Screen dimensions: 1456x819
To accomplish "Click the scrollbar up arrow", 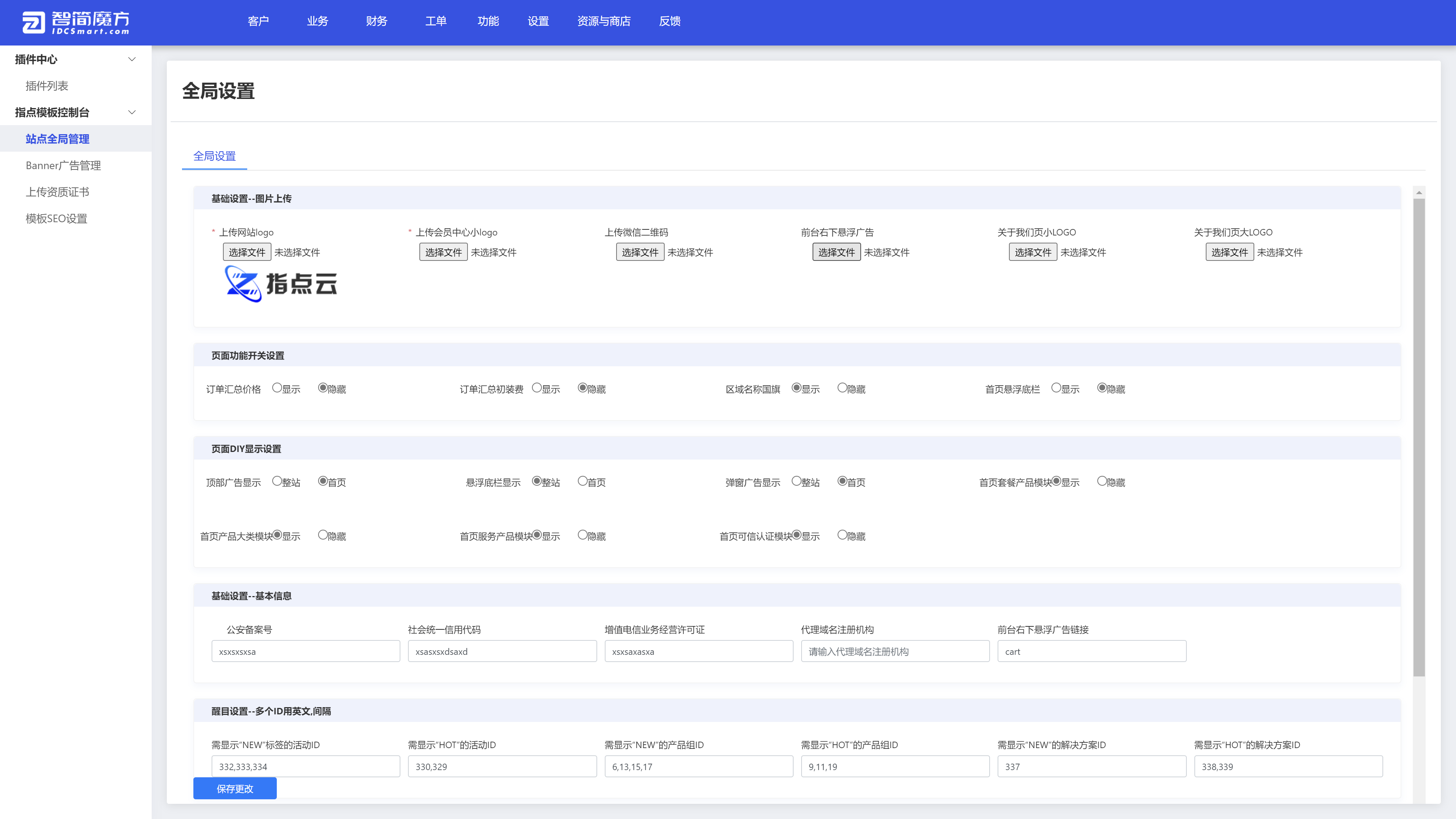I will click(x=1419, y=193).
